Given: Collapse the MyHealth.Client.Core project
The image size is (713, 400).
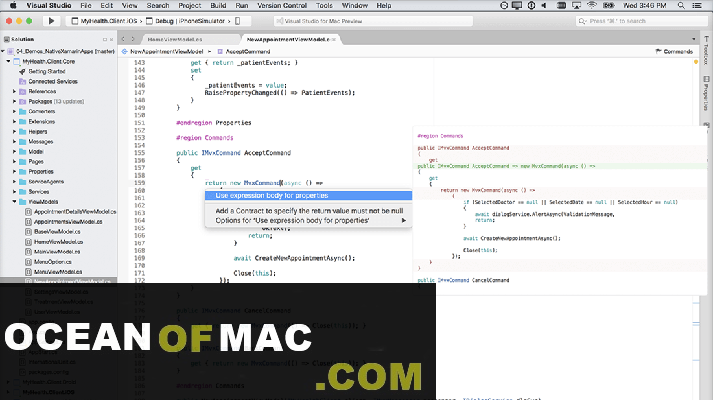Looking at the screenshot, I should click(8, 61).
